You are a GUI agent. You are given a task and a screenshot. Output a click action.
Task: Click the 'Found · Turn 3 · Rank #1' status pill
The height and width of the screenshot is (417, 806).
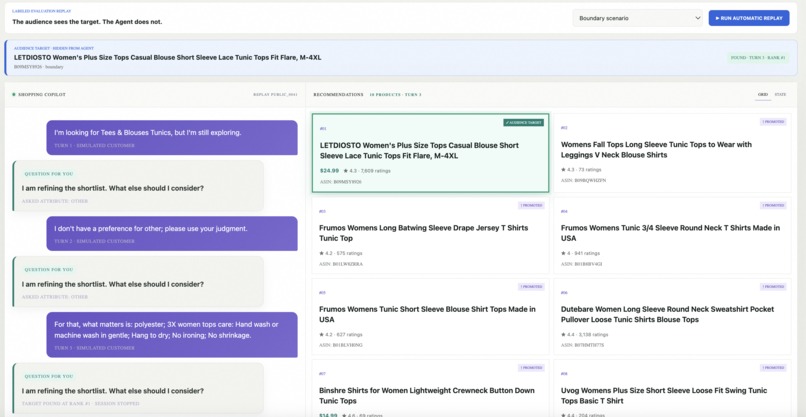pos(758,58)
